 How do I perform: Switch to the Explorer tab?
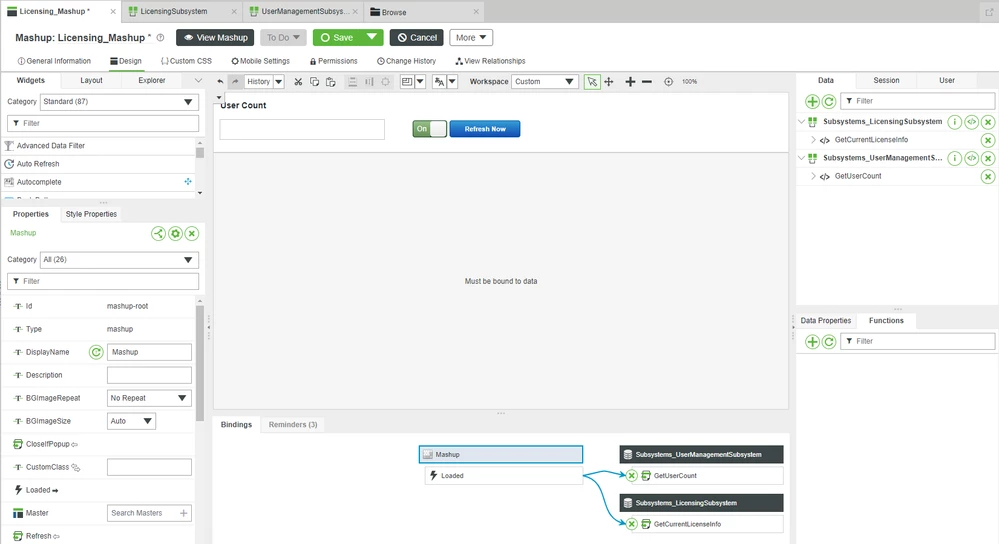coord(152,80)
